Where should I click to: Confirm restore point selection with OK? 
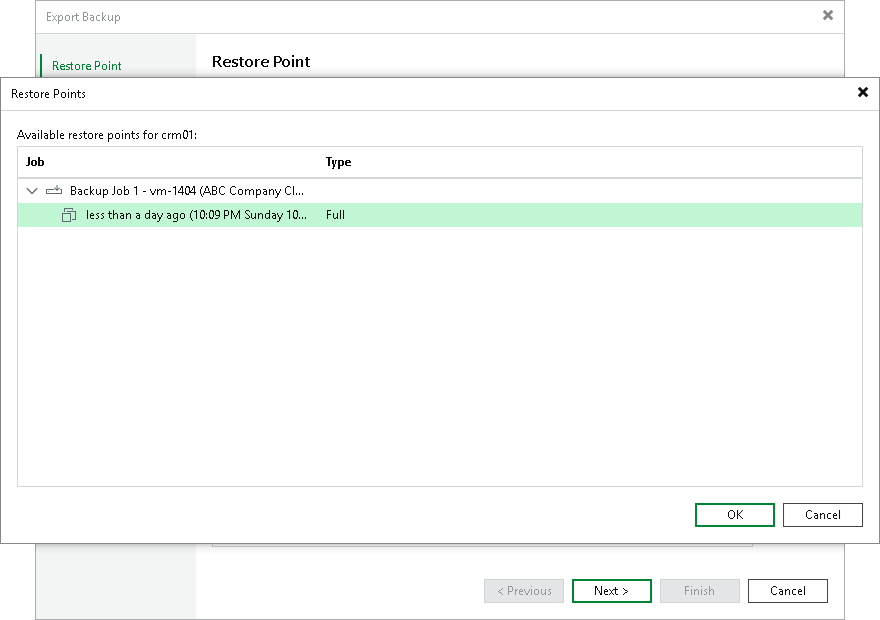click(734, 514)
